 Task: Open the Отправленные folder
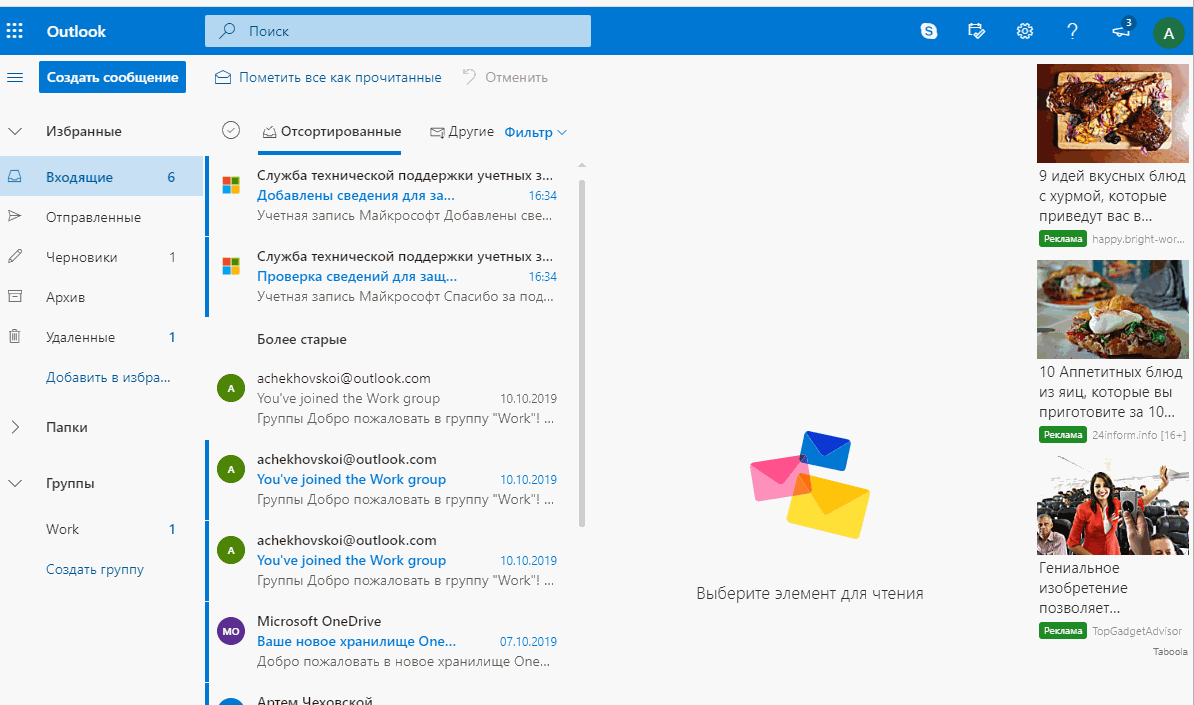coord(101,217)
